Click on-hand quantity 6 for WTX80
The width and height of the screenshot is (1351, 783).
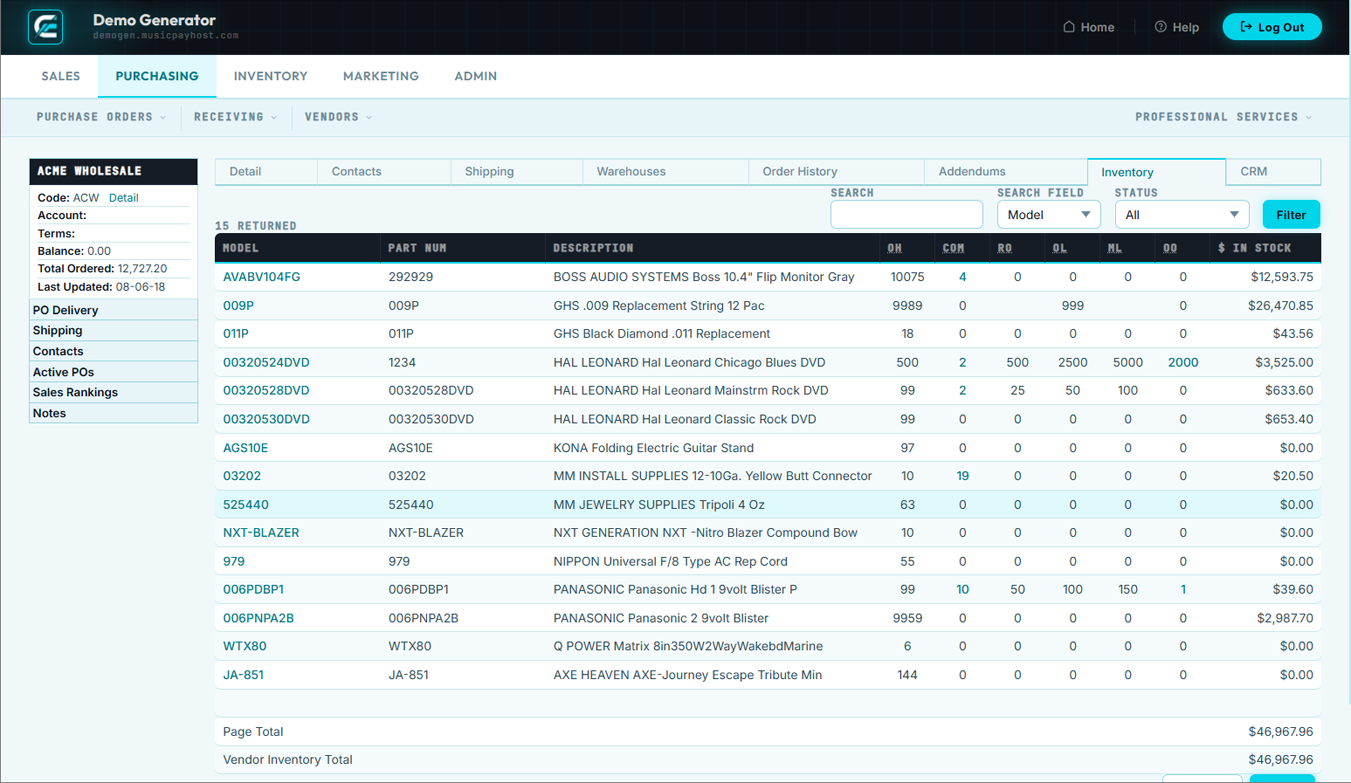tap(908, 647)
